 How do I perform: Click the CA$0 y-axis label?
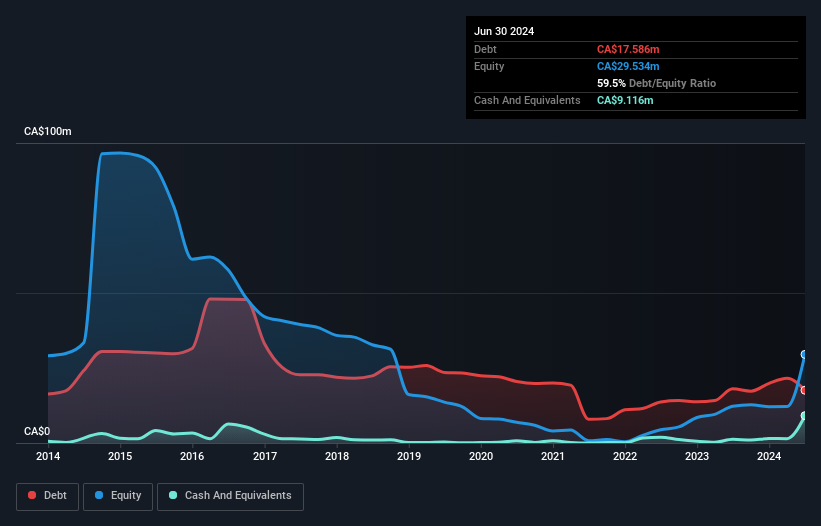pos(37,431)
